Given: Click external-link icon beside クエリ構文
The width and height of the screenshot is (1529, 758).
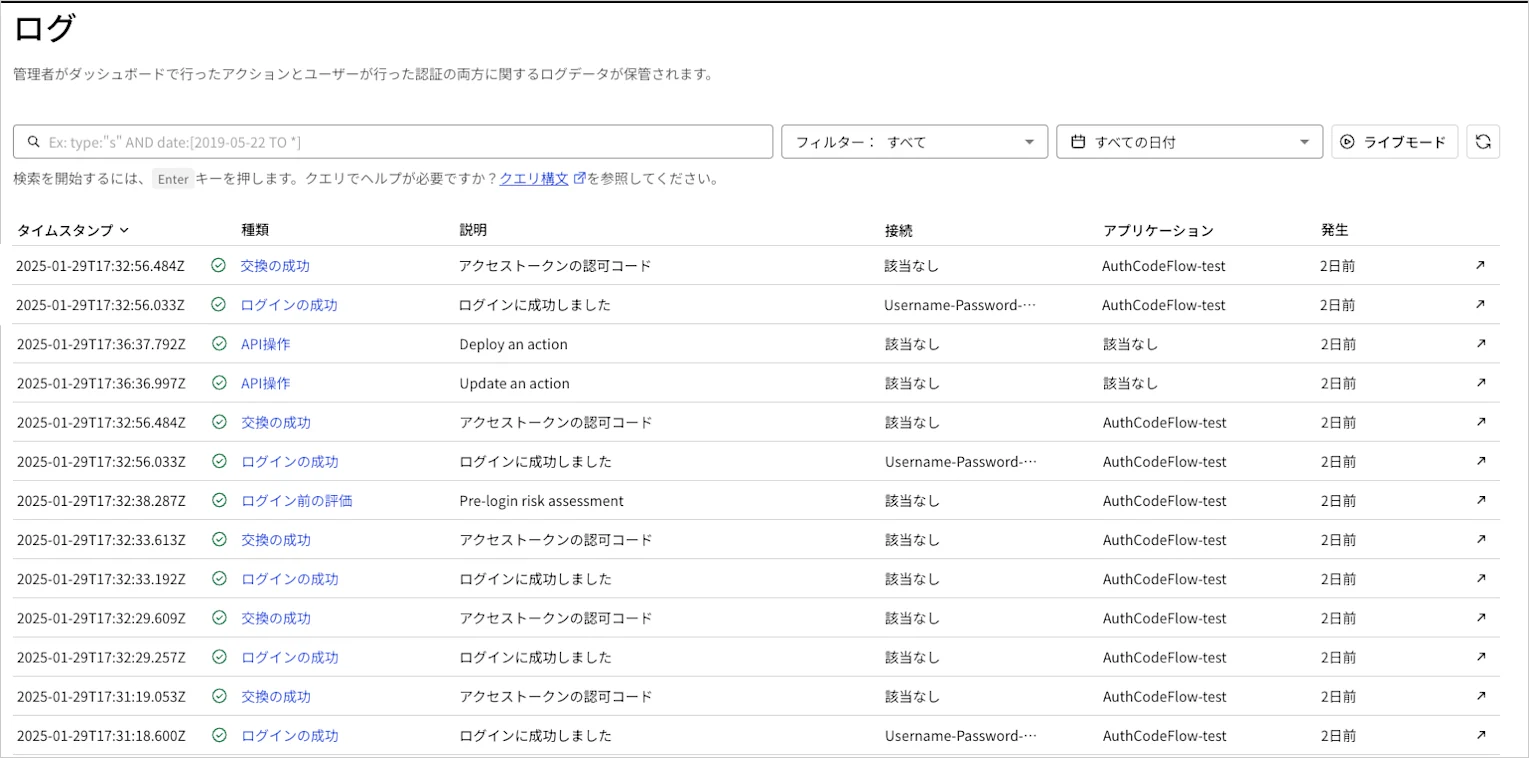Looking at the screenshot, I should (579, 179).
